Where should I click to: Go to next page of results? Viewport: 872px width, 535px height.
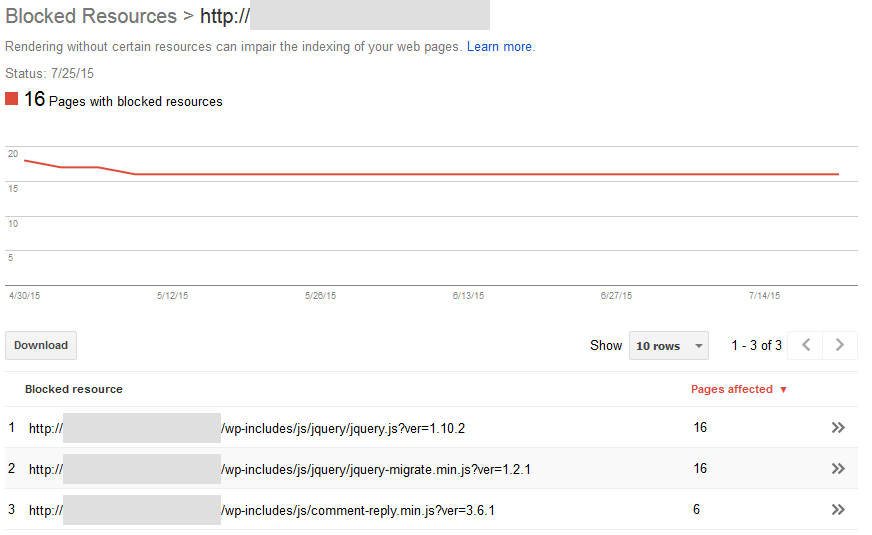(x=840, y=345)
